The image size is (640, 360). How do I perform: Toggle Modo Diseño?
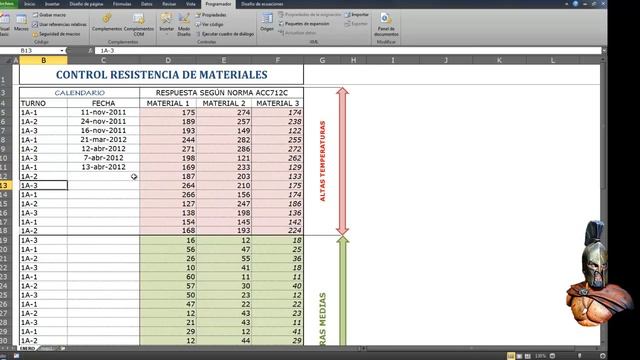point(184,24)
